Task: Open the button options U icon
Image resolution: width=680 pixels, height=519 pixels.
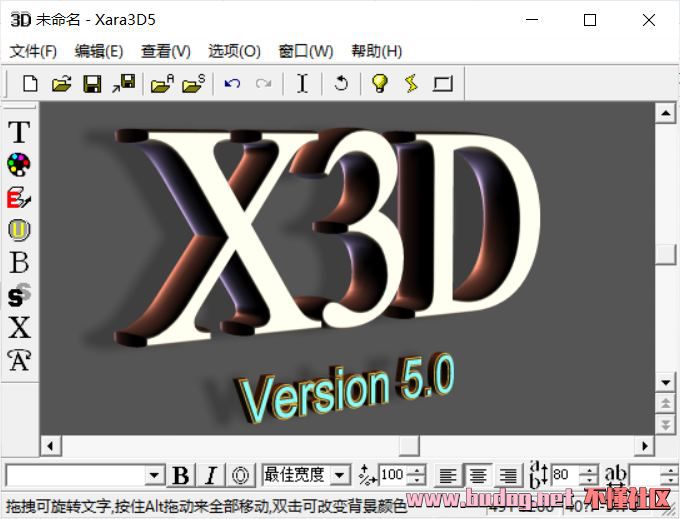Action: pyautogui.click(x=19, y=230)
